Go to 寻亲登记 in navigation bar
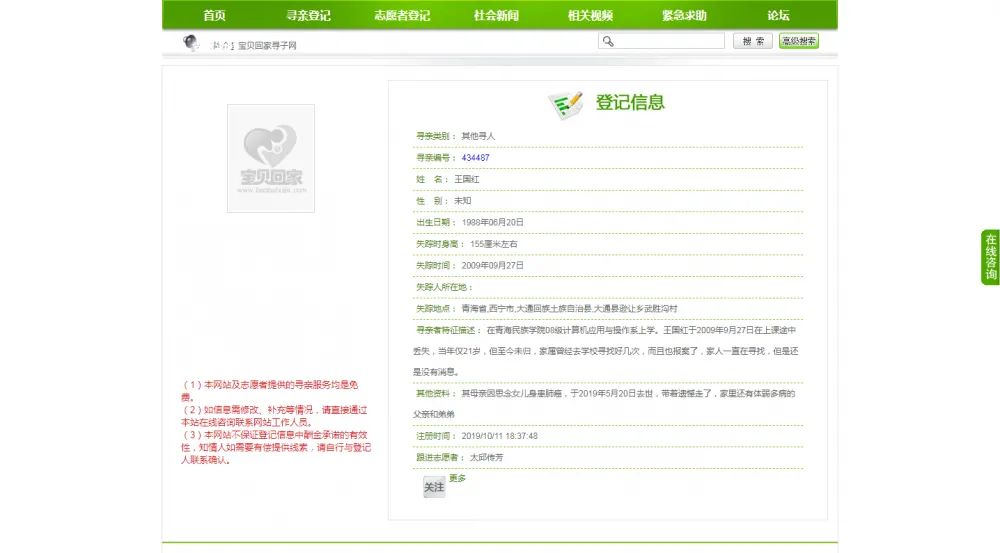 (308, 15)
